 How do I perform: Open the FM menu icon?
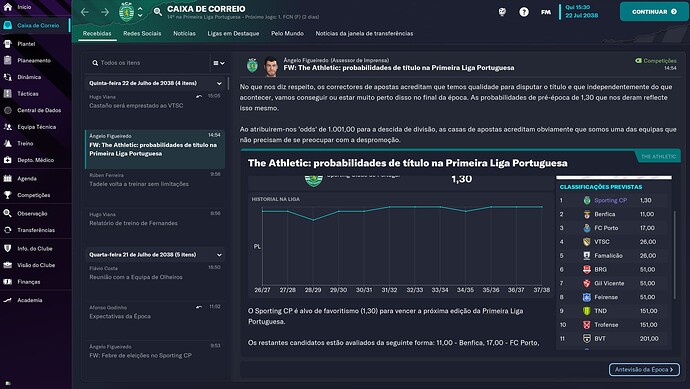(546, 12)
